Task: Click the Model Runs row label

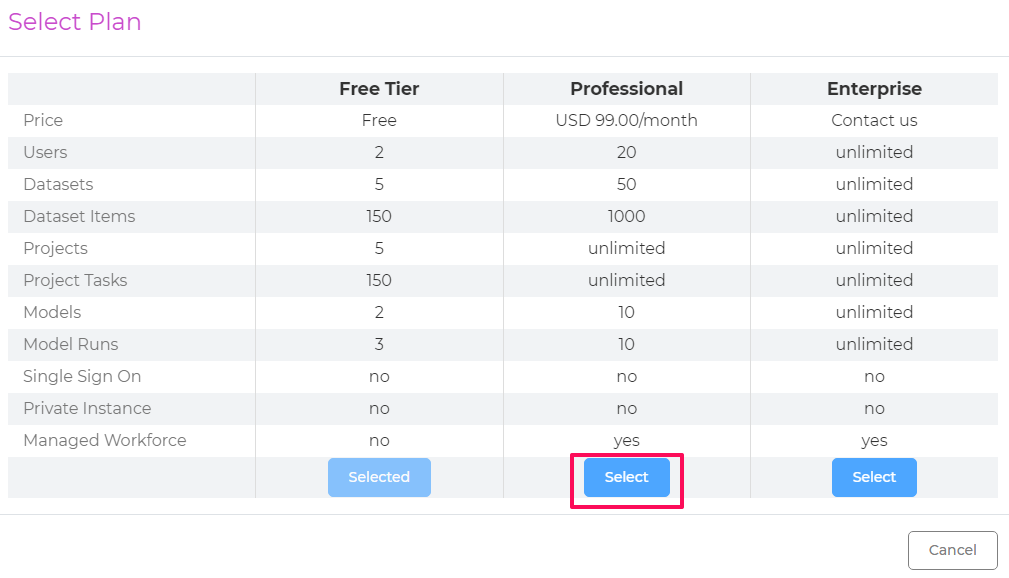Action: click(x=71, y=344)
